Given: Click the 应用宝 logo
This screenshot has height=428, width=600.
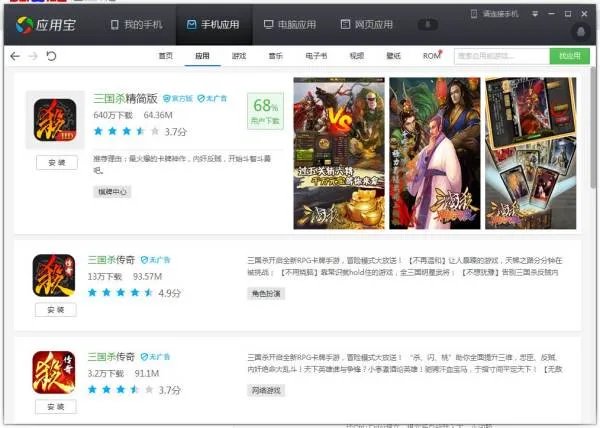Looking at the screenshot, I should [46, 25].
